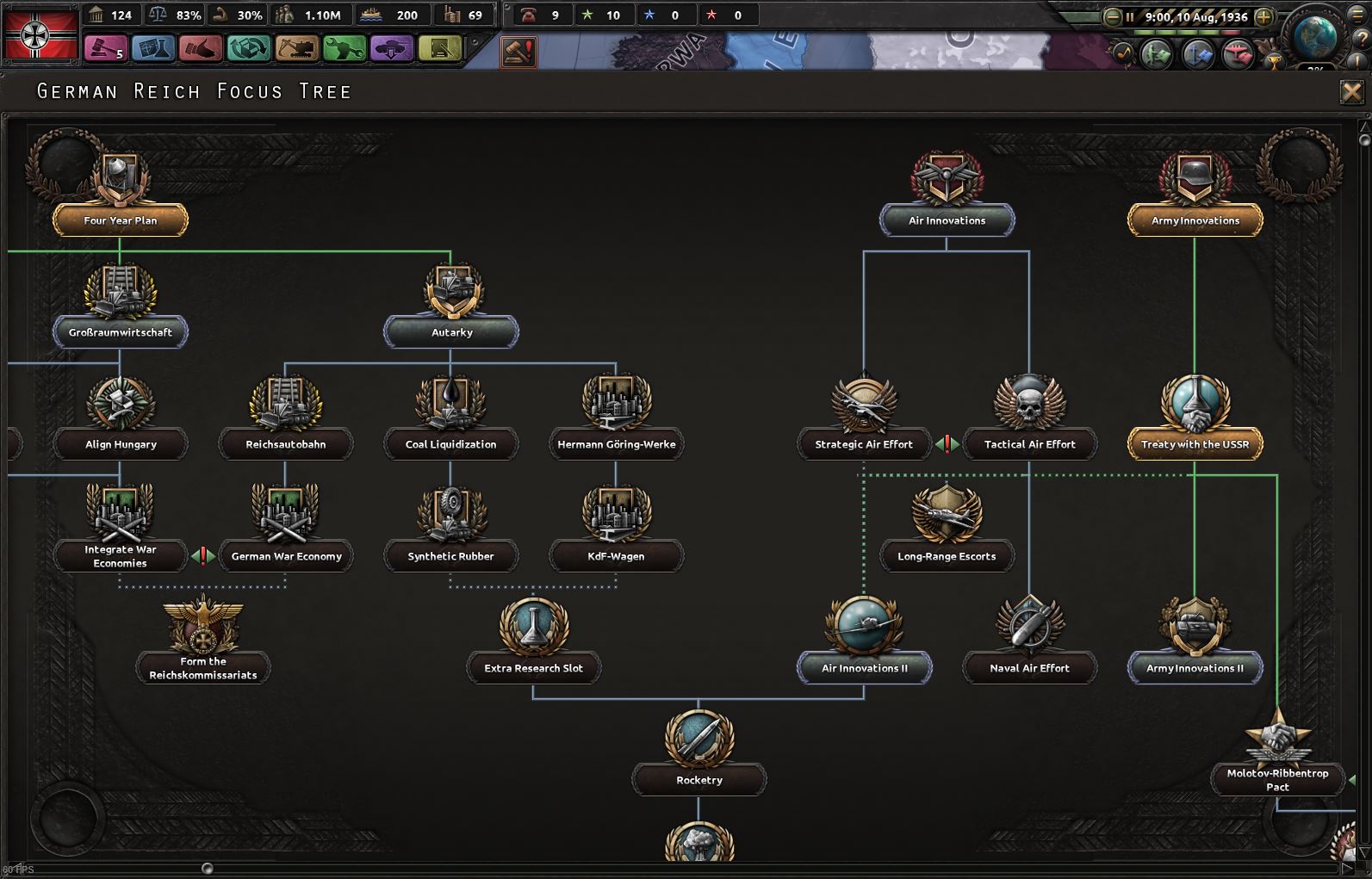Screen dimensions: 1372x879
Task: Click the decision alert gavel notification
Action: [518, 52]
